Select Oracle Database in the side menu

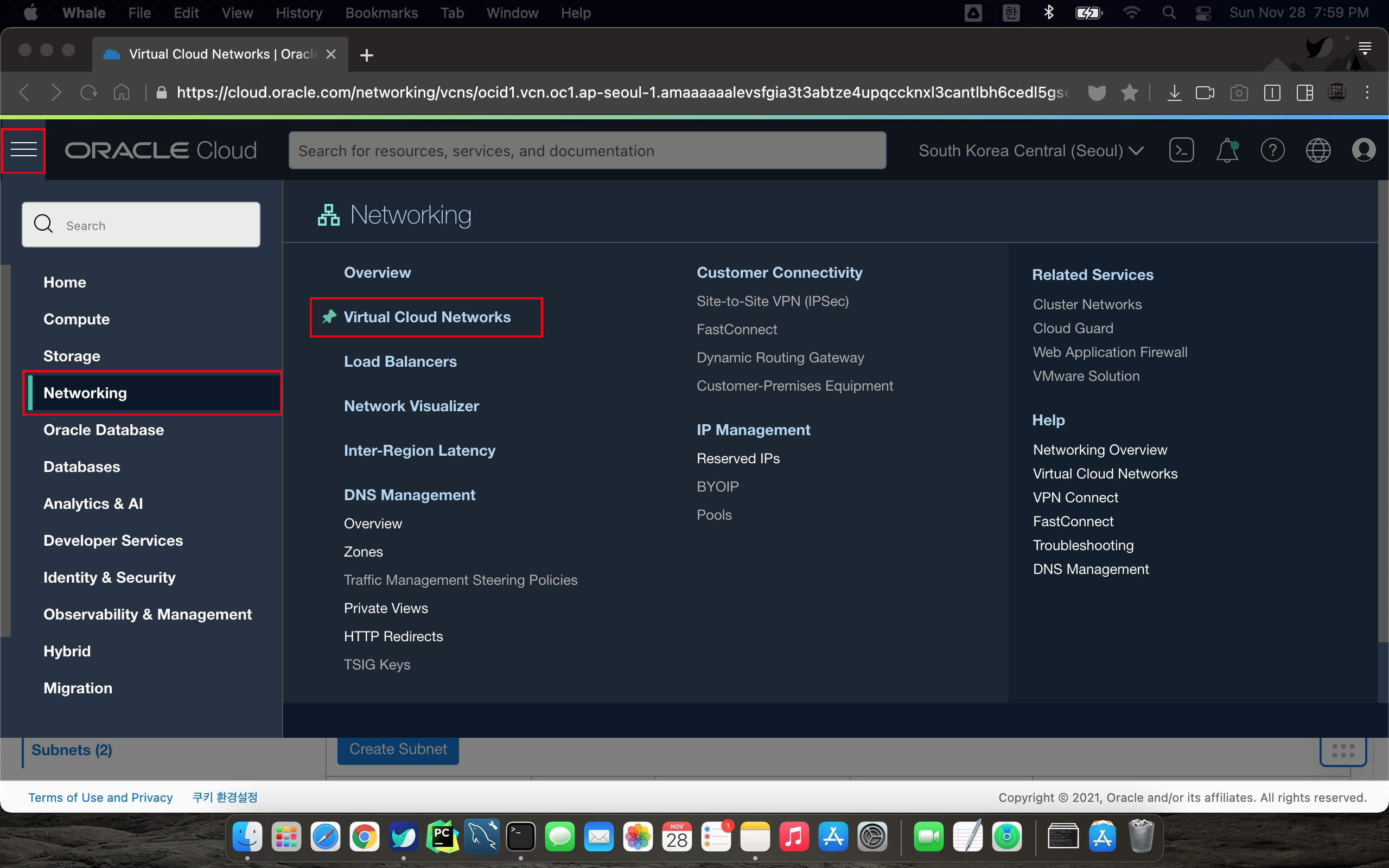click(x=104, y=430)
